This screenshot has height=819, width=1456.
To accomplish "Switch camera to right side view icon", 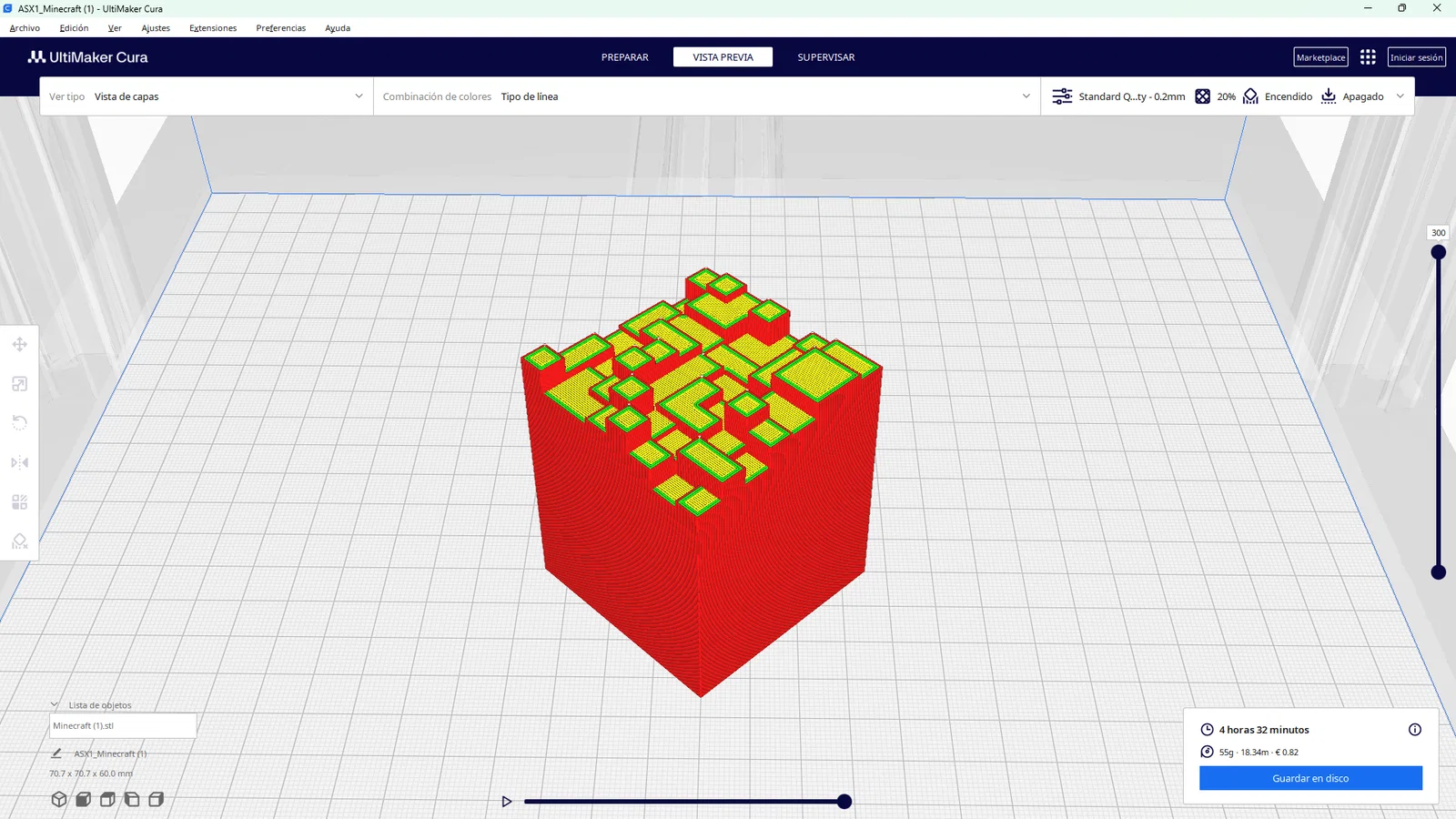I will pos(157,799).
